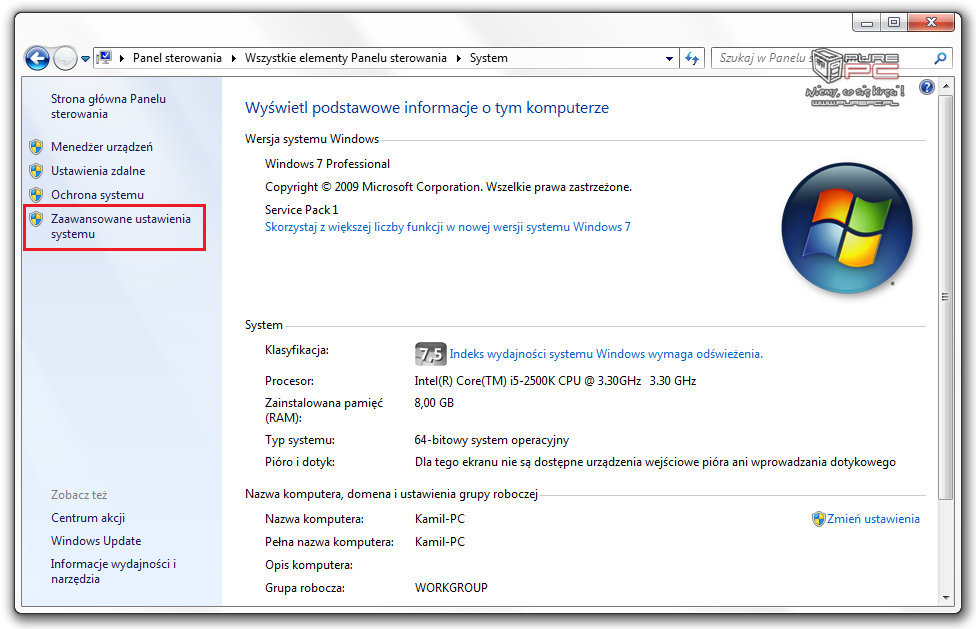
Task: Open Menedżer urządzeń
Action: pyautogui.click(x=101, y=147)
